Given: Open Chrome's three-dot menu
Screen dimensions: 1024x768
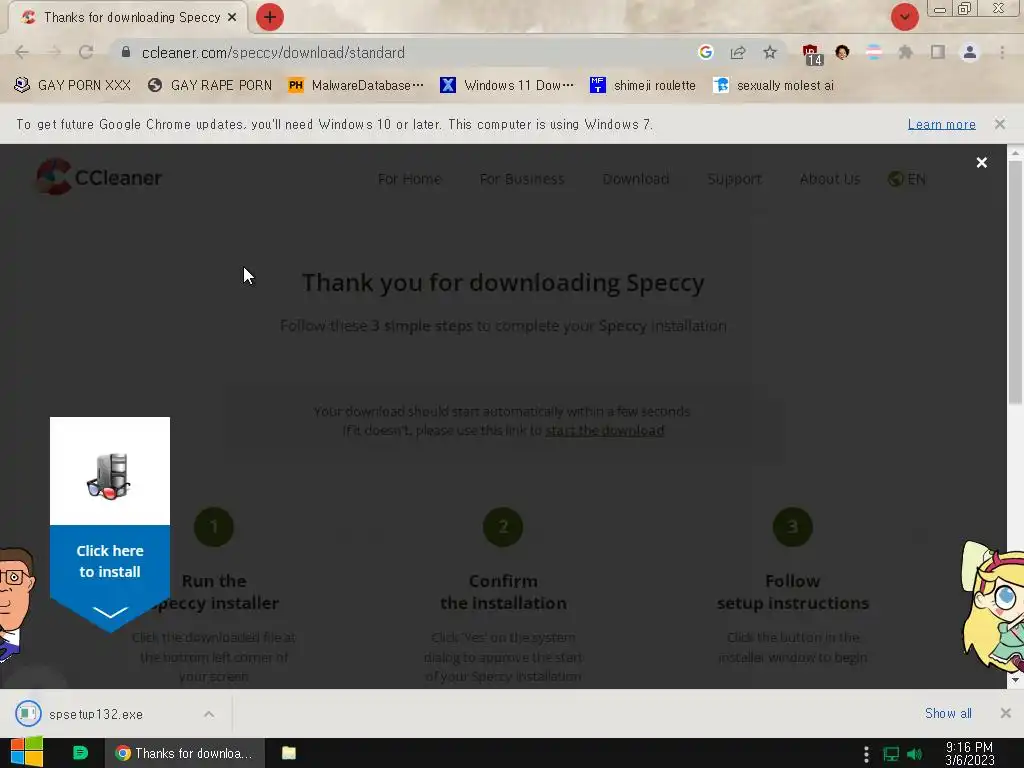Looking at the screenshot, I should tap(1002, 52).
